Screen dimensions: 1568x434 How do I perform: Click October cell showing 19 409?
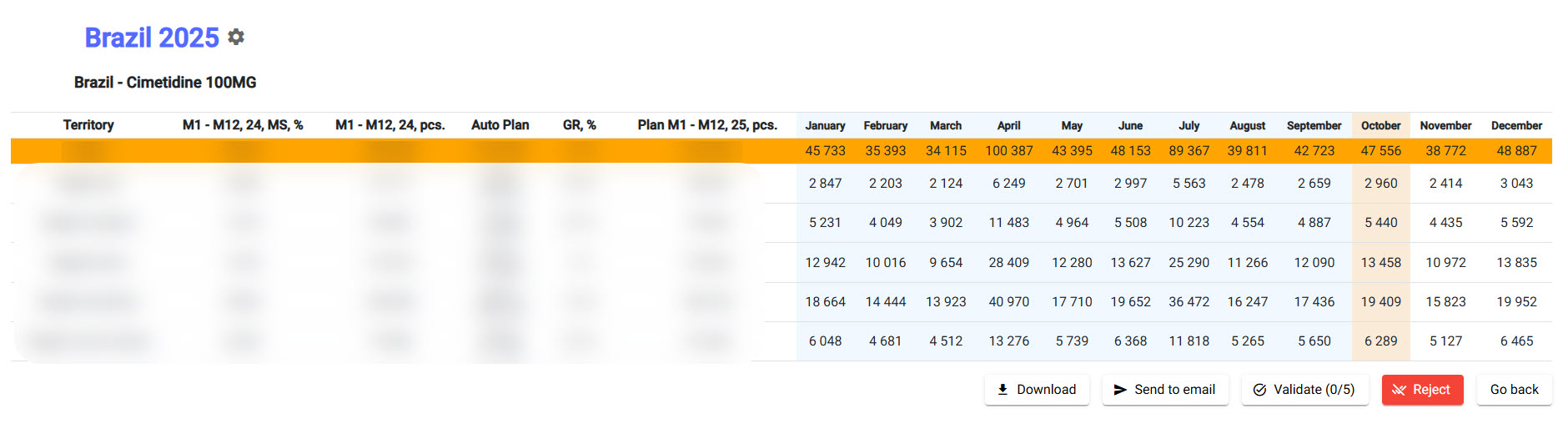[x=1380, y=302]
